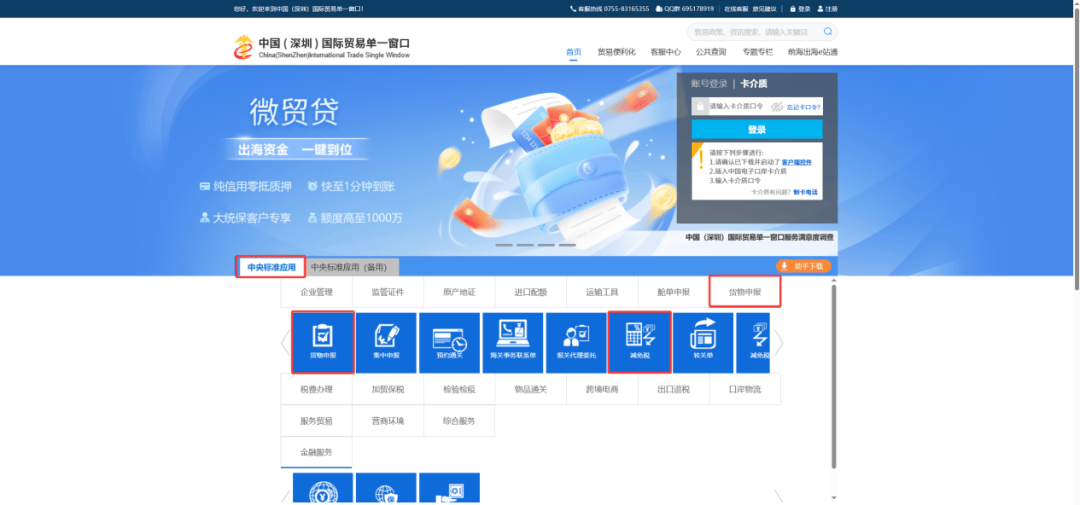Open the 转关单 tile
This screenshot has width=1080, height=505.
pos(703,342)
